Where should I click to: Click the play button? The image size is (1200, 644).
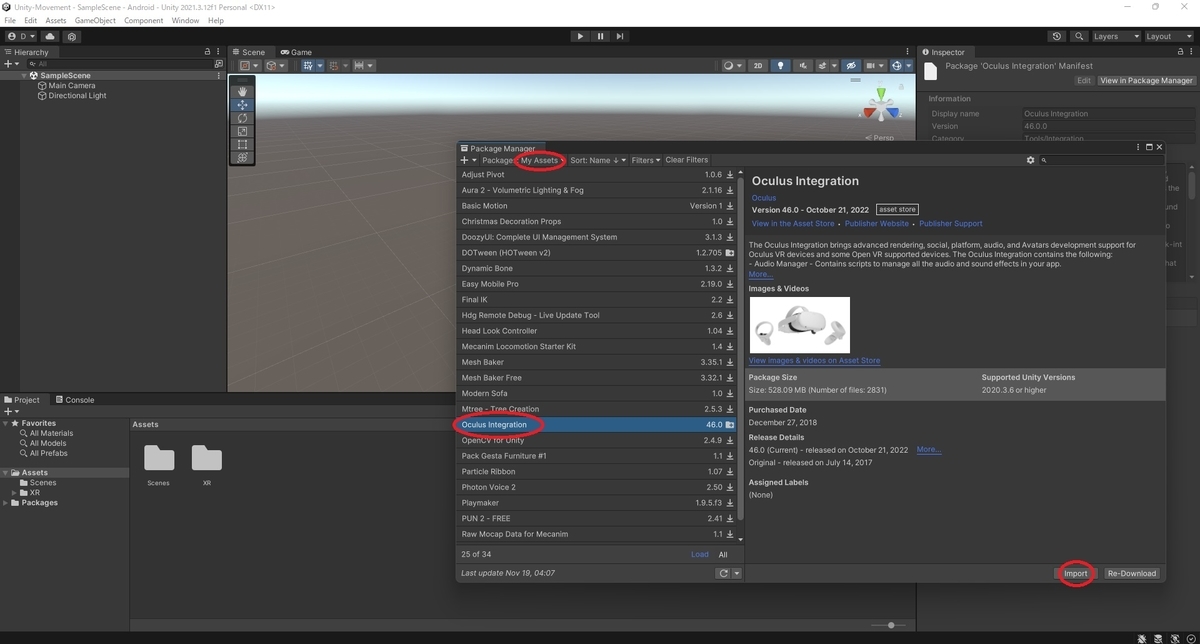pos(580,36)
